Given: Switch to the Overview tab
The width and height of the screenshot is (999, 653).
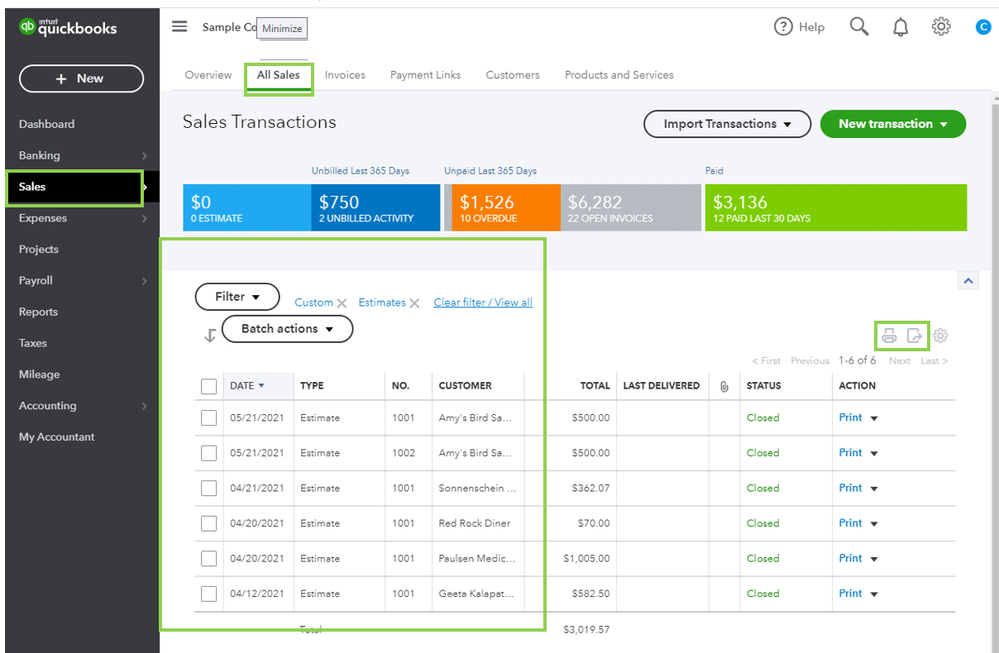Looking at the screenshot, I should (x=208, y=75).
